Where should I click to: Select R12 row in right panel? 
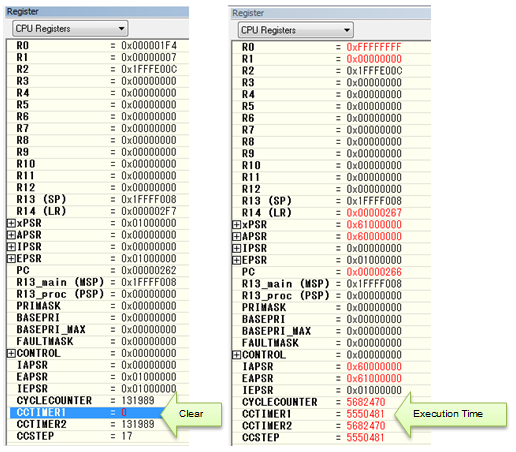coord(331,189)
